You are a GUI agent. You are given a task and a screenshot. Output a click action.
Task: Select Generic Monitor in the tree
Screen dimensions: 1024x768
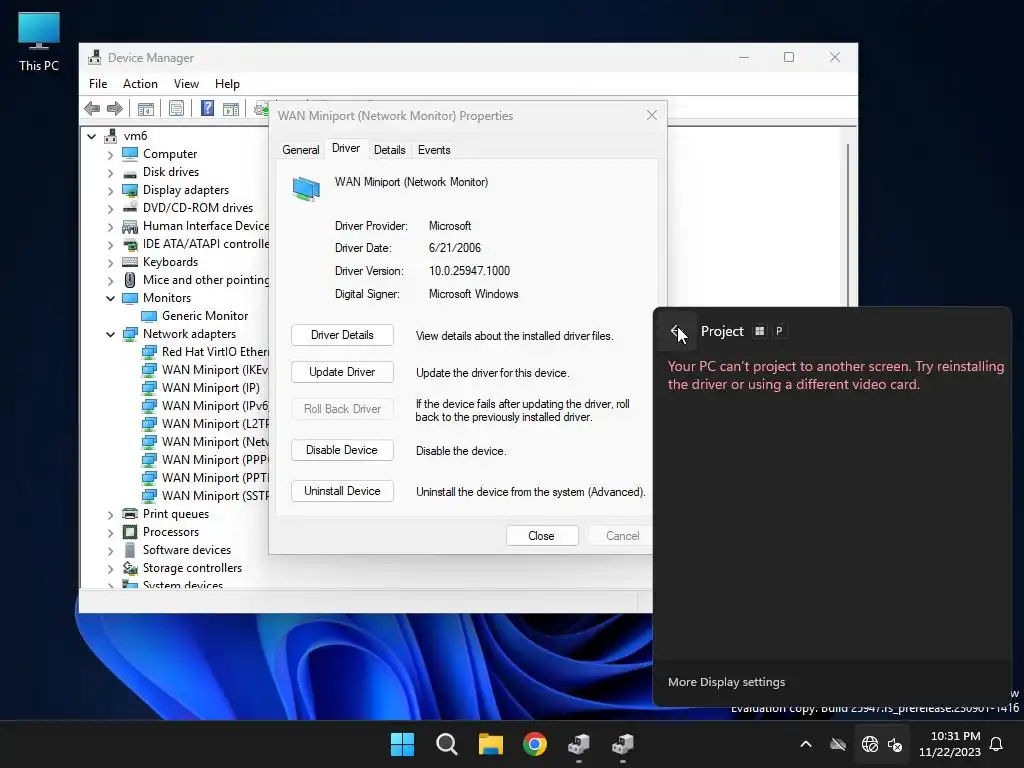pos(204,316)
